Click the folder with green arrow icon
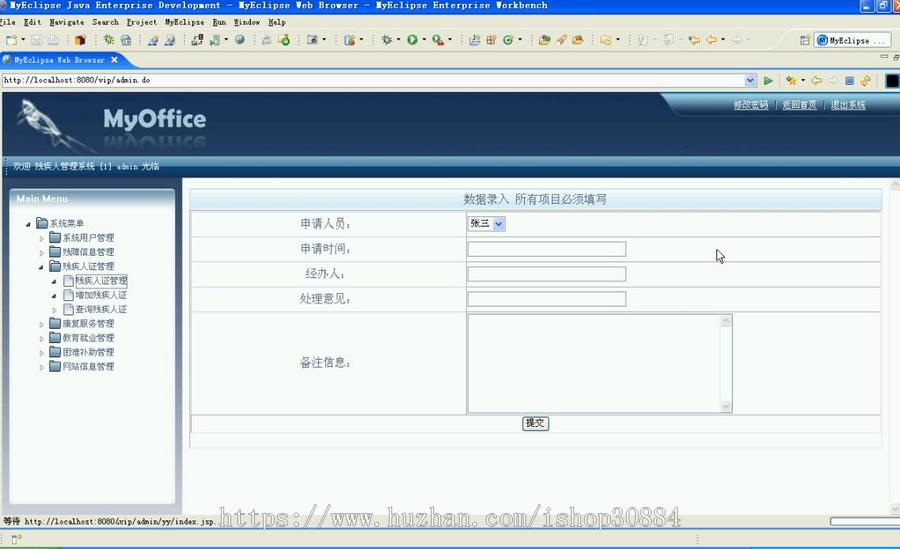Screen dimensions: 900x549 [284, 40]
